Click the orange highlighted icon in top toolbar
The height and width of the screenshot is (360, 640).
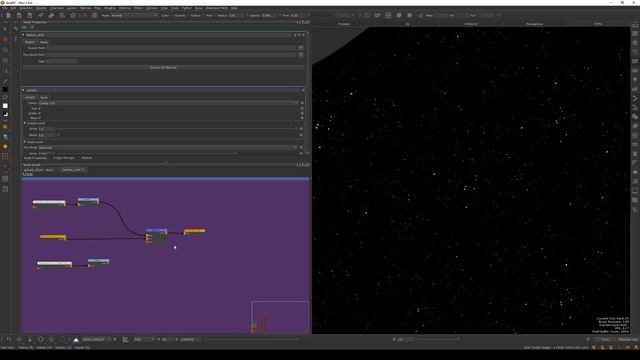tap(84, 16)
